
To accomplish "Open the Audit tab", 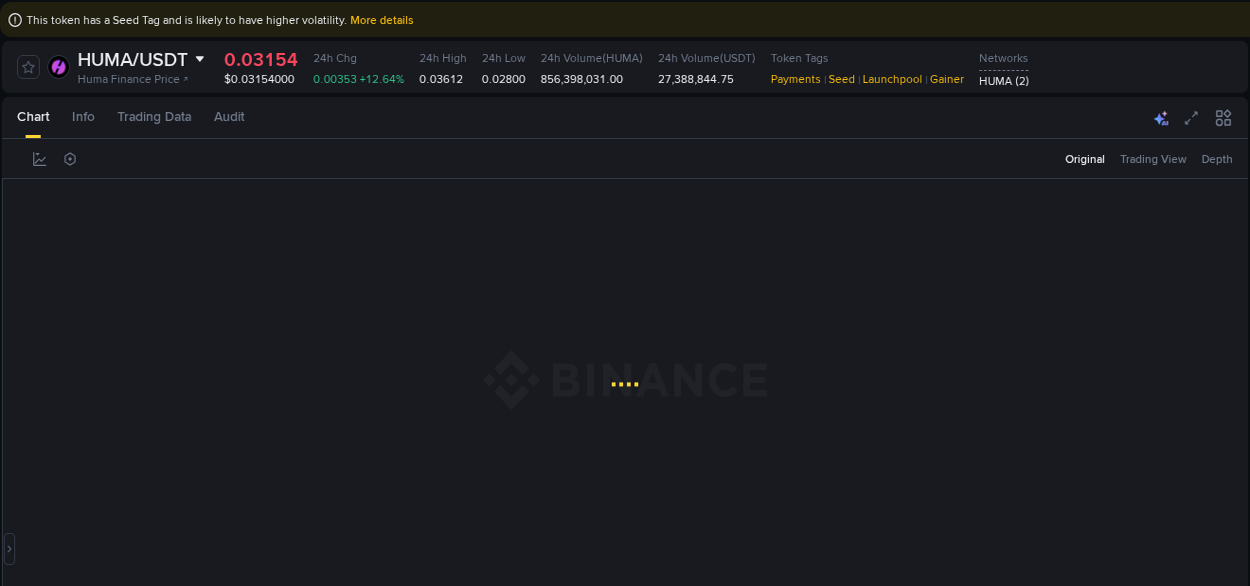I will tap(229, 117).
